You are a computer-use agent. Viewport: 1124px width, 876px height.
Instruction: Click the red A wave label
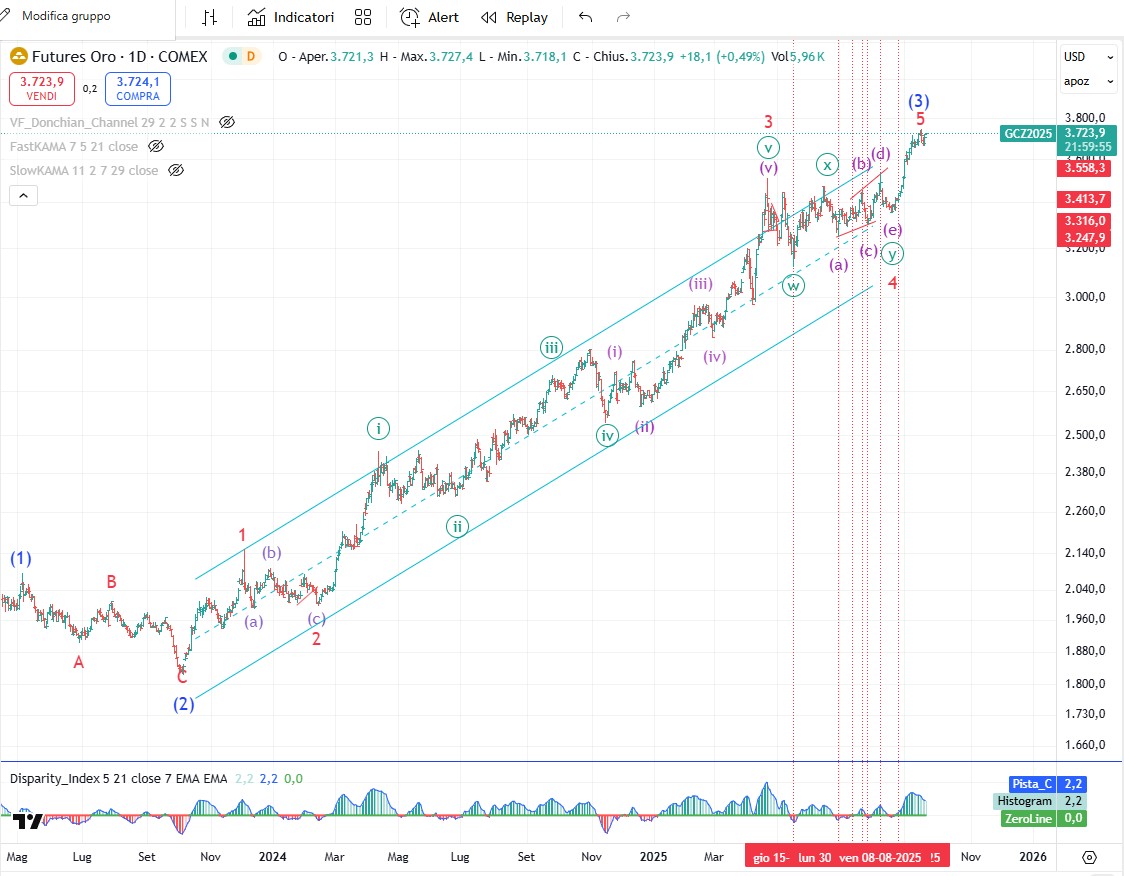point(79,662)
